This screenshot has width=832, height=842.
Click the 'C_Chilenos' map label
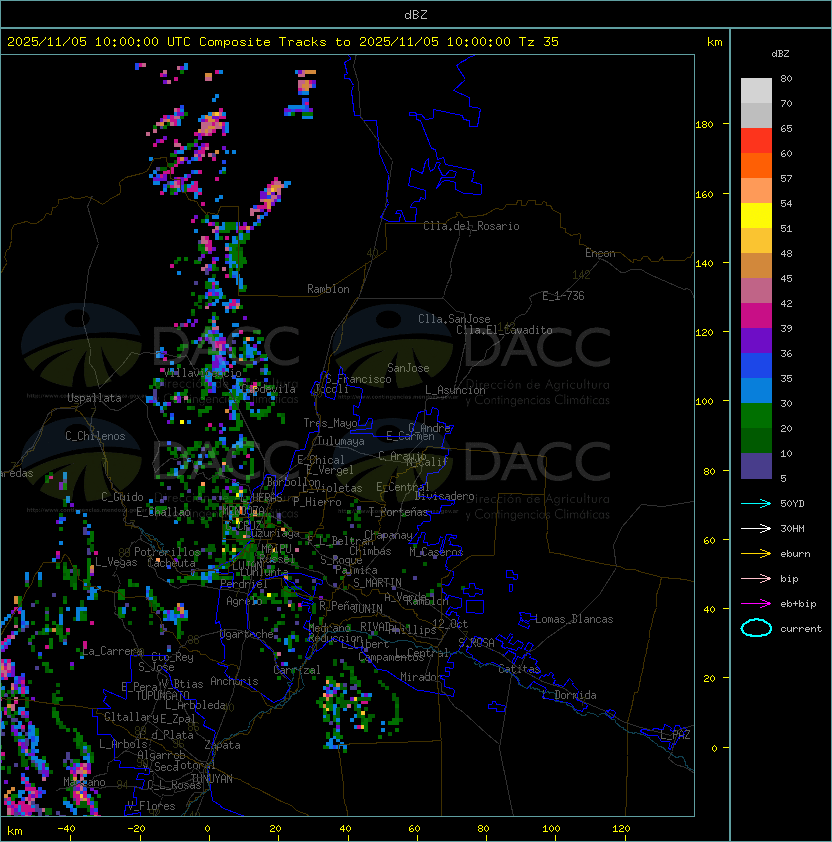(95, 436)
